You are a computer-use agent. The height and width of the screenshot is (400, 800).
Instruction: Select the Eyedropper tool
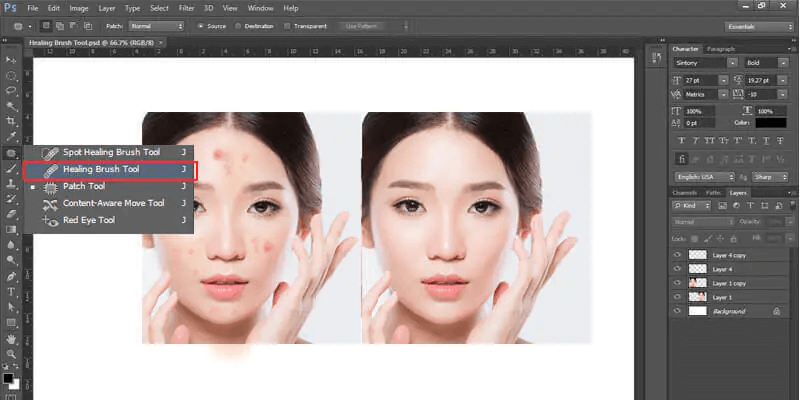[11, 136]
